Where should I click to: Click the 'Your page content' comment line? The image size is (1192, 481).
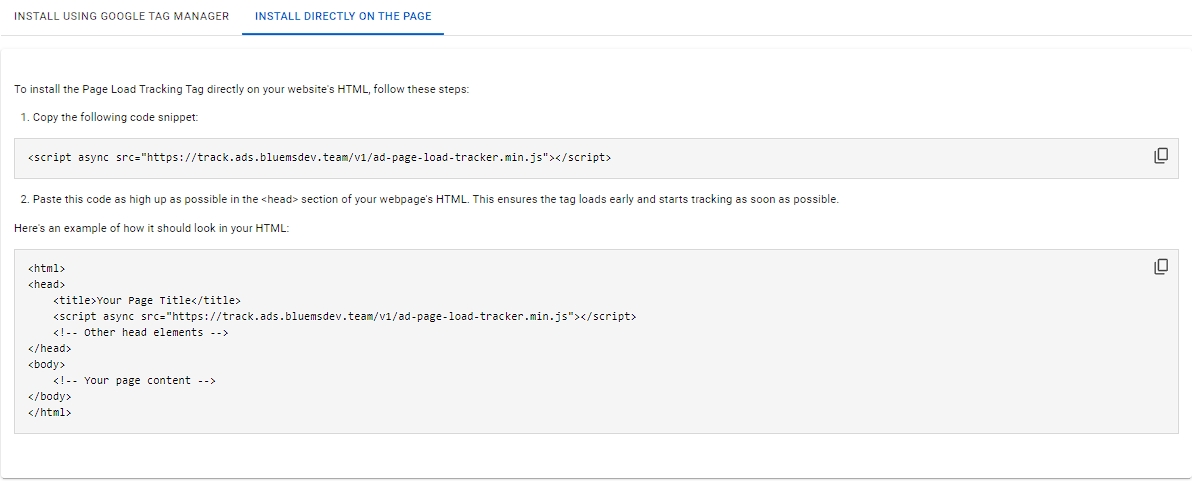pyautogui.click(x=135, y=380)
